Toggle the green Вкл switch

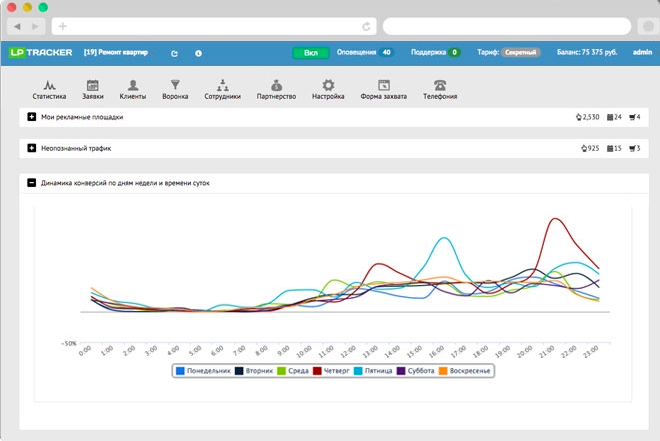310,52
